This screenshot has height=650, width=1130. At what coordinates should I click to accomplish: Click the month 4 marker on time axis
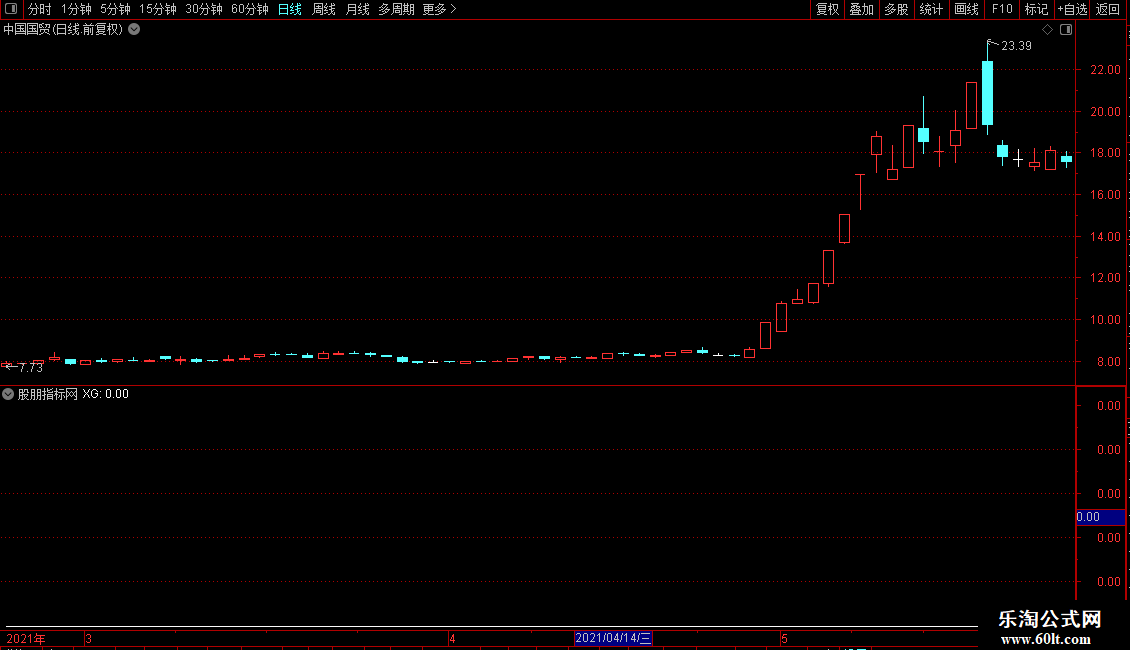[452, 638]
